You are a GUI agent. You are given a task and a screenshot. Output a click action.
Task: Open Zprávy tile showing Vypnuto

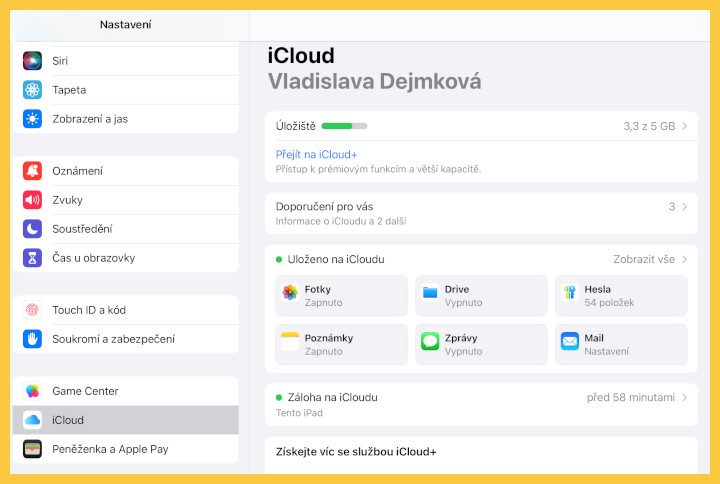click(x=481, y=344)
